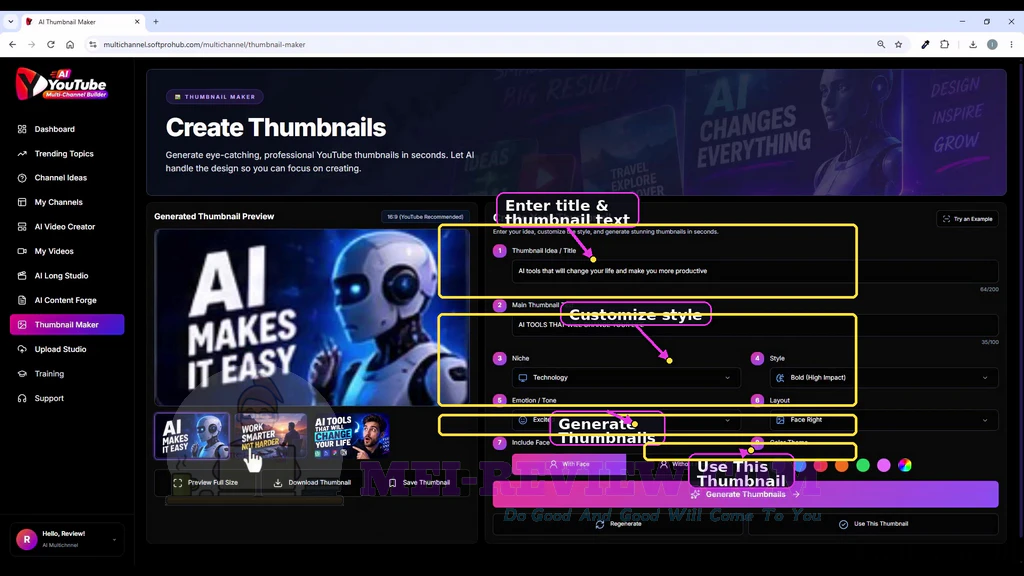Click the Trending Topics chart icon
1024x576 pixels.
click(x=22, y=153)
